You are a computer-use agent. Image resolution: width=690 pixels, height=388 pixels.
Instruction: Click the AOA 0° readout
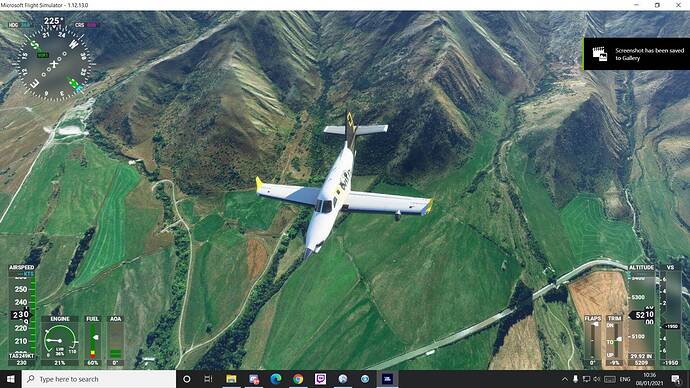pos(115,363)
